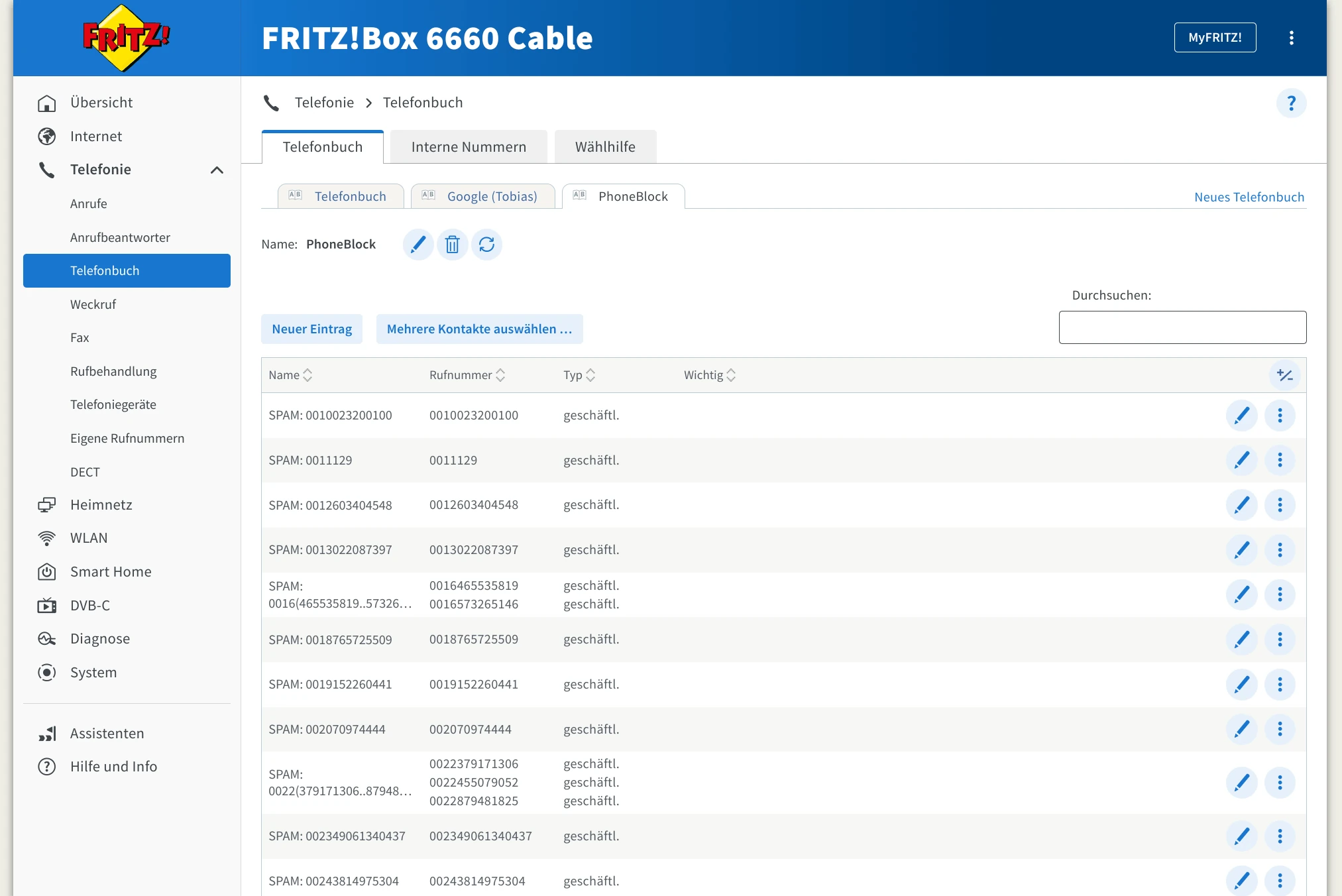
Task: Click Neuer Eintrag button
Action: 311,329
